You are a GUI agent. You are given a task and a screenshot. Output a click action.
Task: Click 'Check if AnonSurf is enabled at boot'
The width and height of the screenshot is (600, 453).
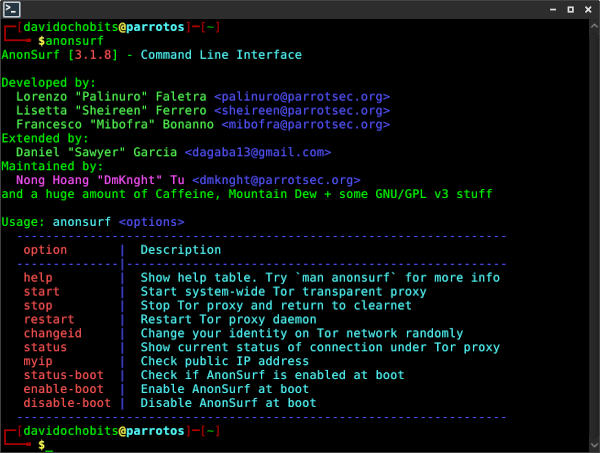point(272,375)
